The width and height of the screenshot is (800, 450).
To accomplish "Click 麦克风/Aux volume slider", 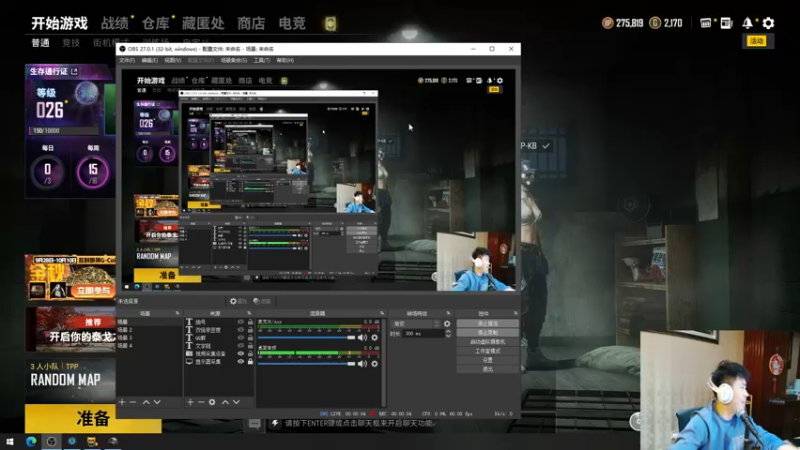I will pos(306,338).
